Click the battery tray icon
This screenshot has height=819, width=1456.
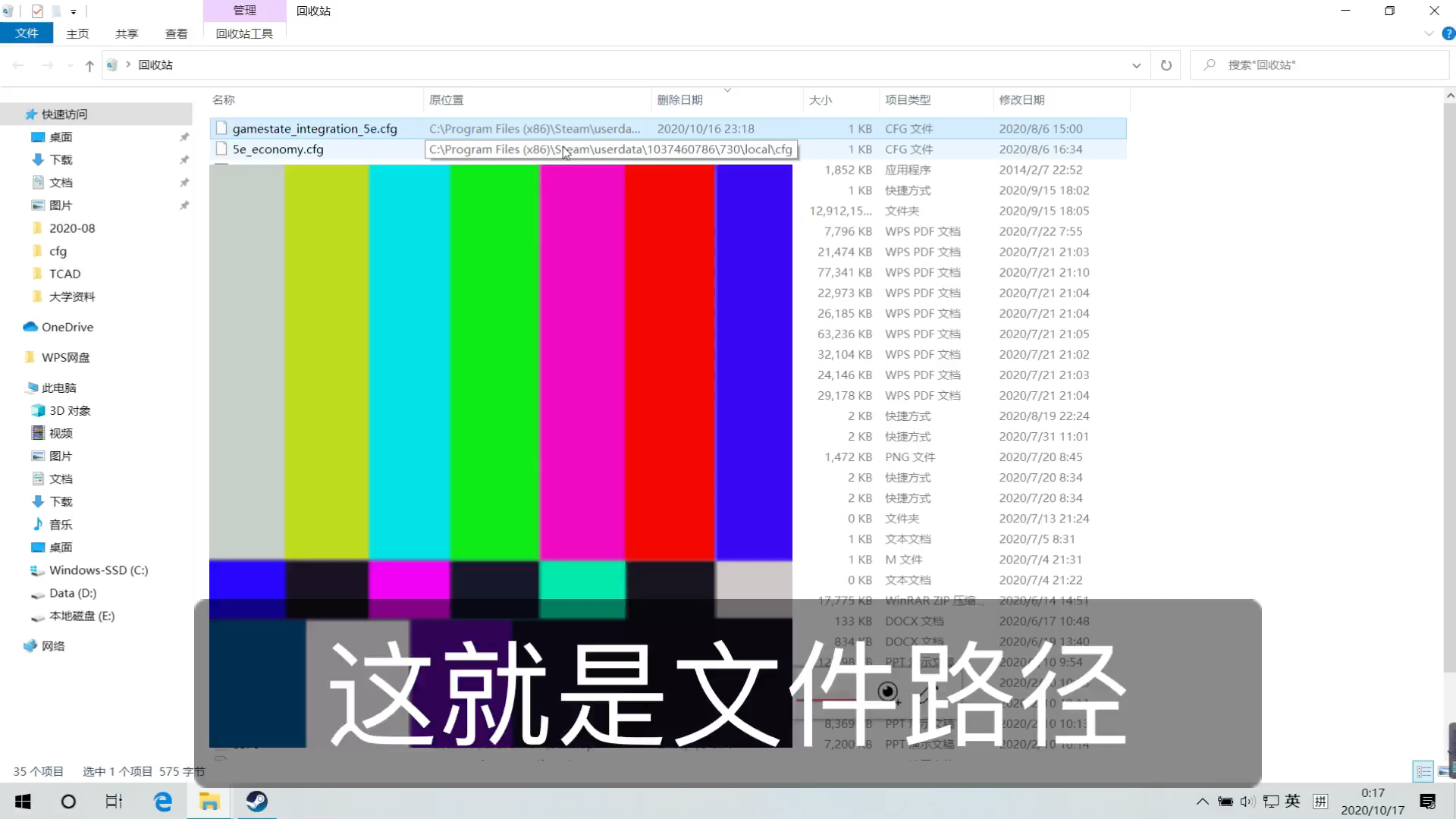tap(1225, 802)
